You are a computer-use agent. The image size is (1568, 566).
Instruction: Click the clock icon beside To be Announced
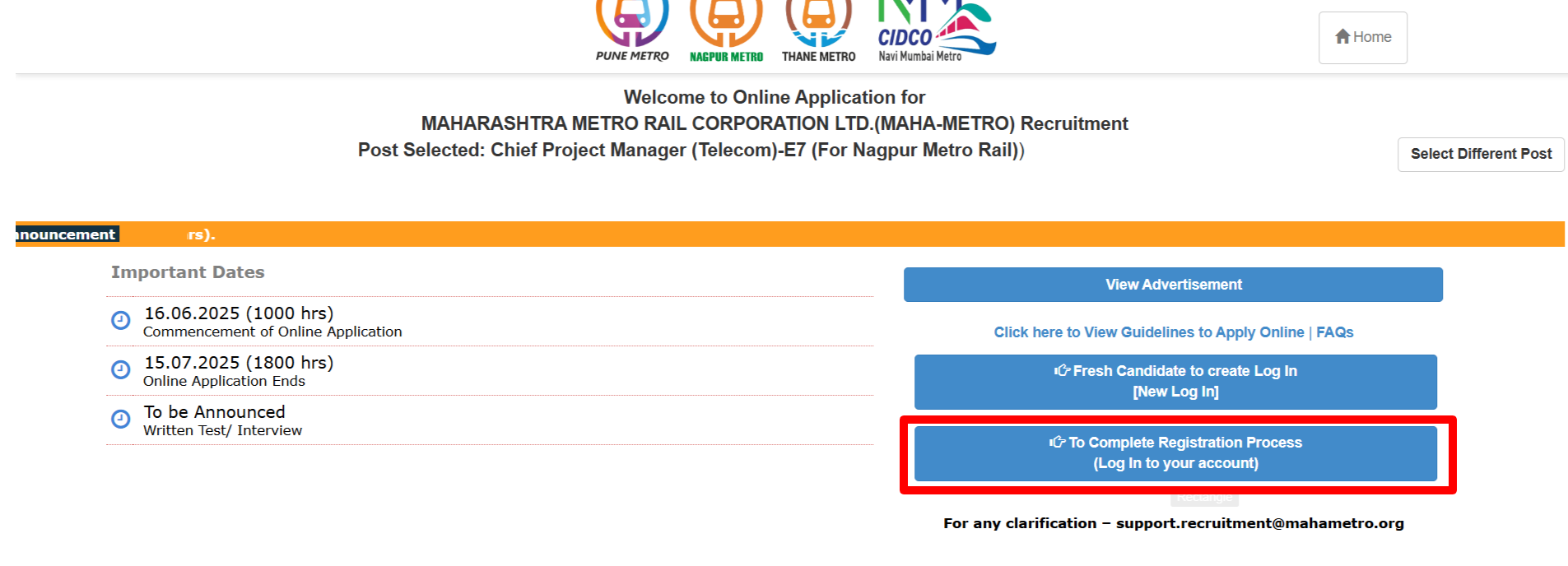pyautogui.click(x=121, y=420)
